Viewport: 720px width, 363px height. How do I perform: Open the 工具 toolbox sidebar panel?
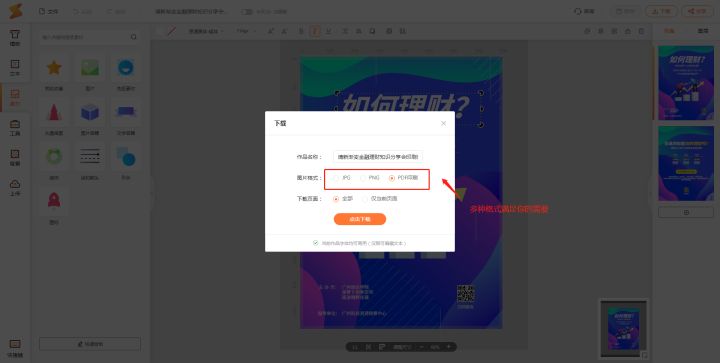click(15, 127)
